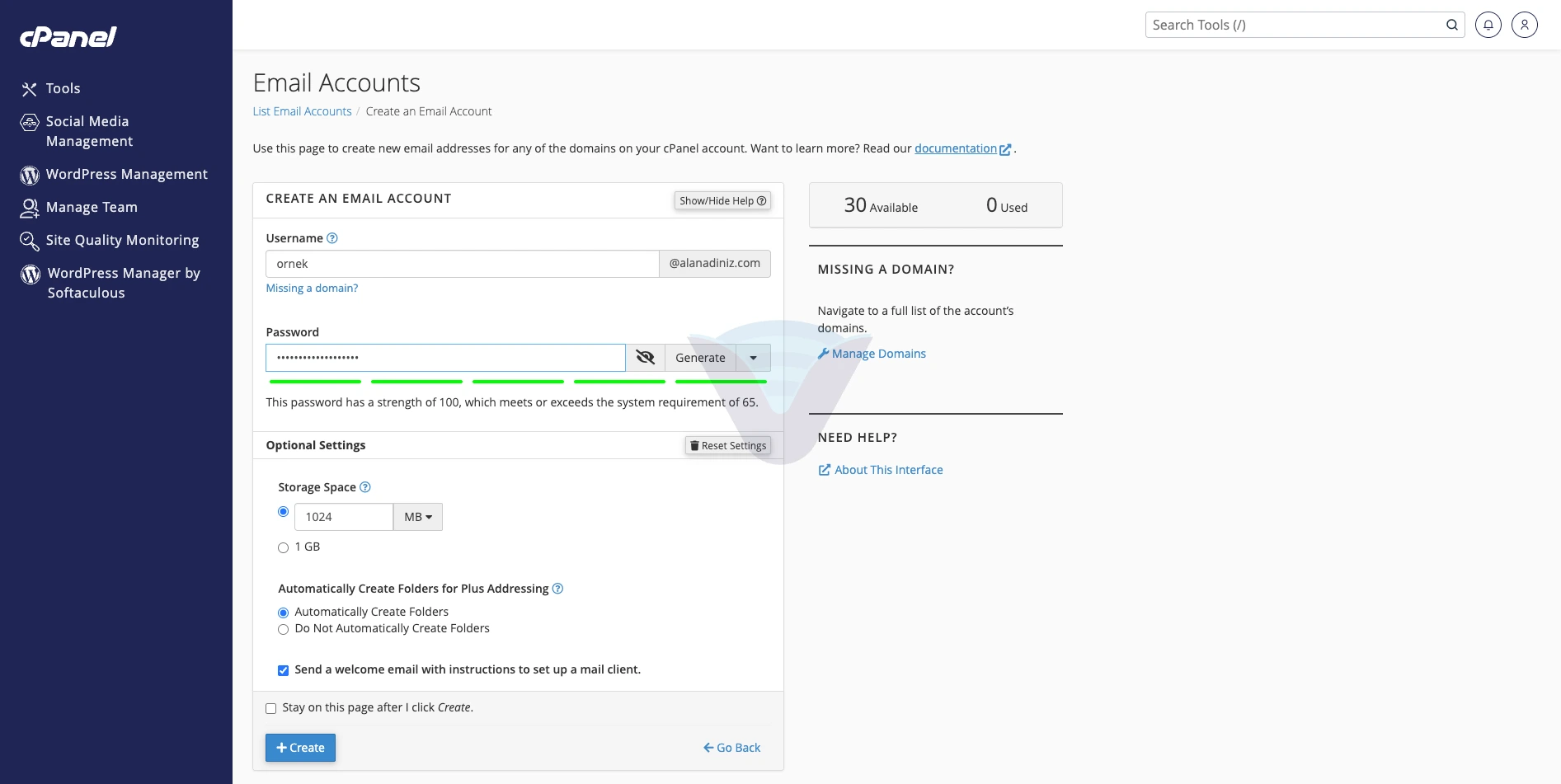Click the Missing a domain? link
Viewport: 1561px width, 784px height.
click(x=312, y=288)
